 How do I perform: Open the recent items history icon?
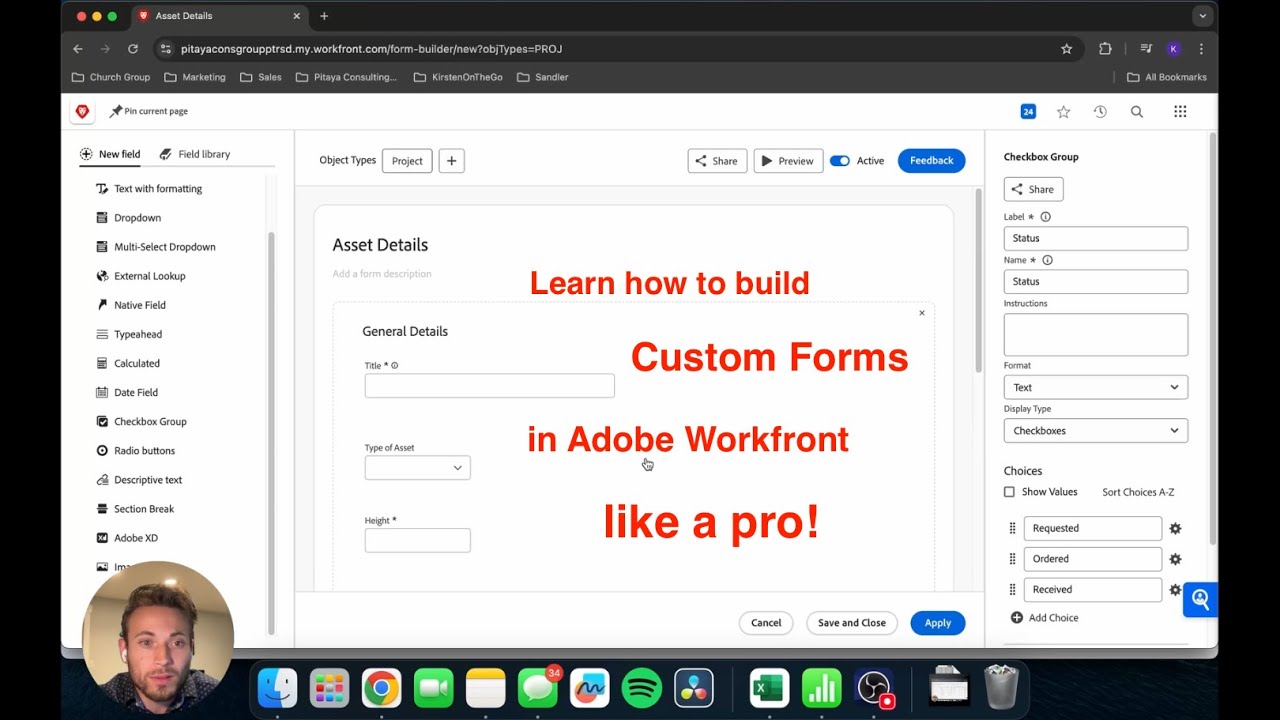1100,112
